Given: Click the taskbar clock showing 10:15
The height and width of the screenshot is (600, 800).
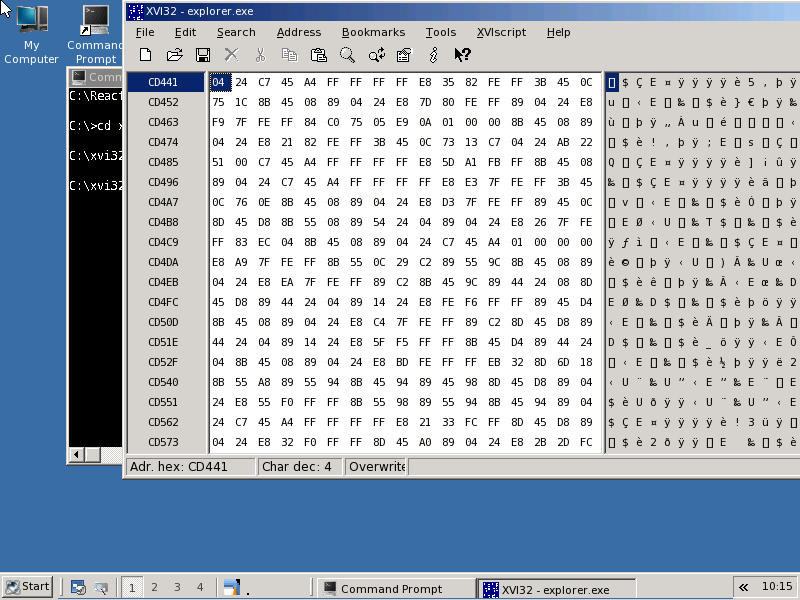Looking at the screenshot, I should [x=777, y=587].
